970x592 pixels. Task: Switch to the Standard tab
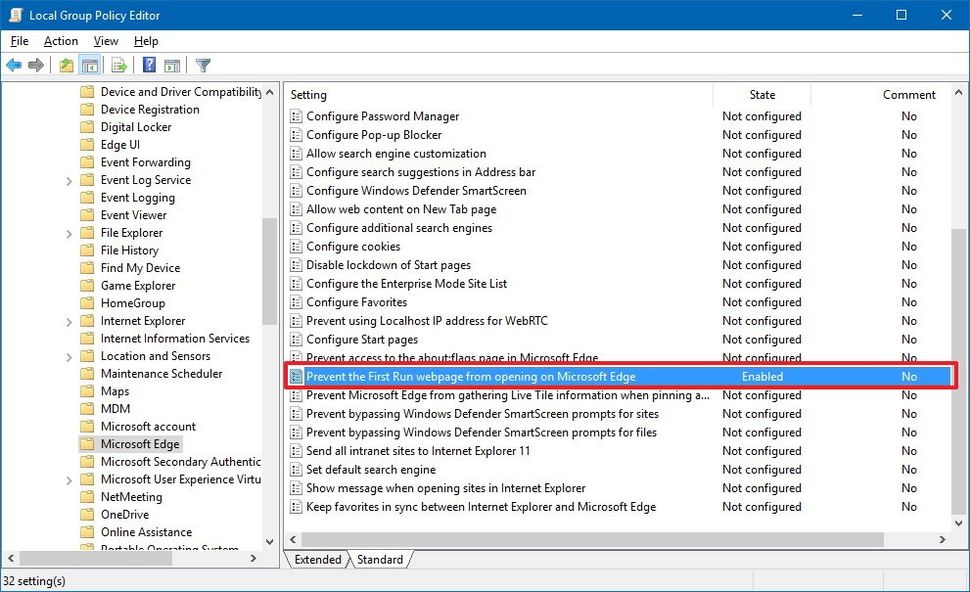379,560
